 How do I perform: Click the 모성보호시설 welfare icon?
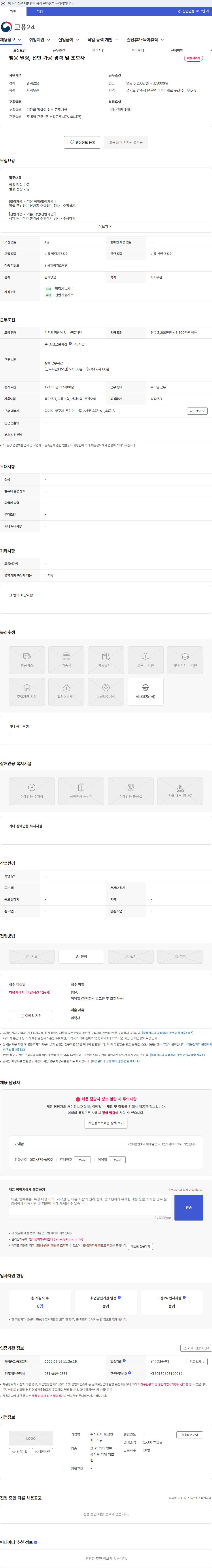tap(106, 691)
